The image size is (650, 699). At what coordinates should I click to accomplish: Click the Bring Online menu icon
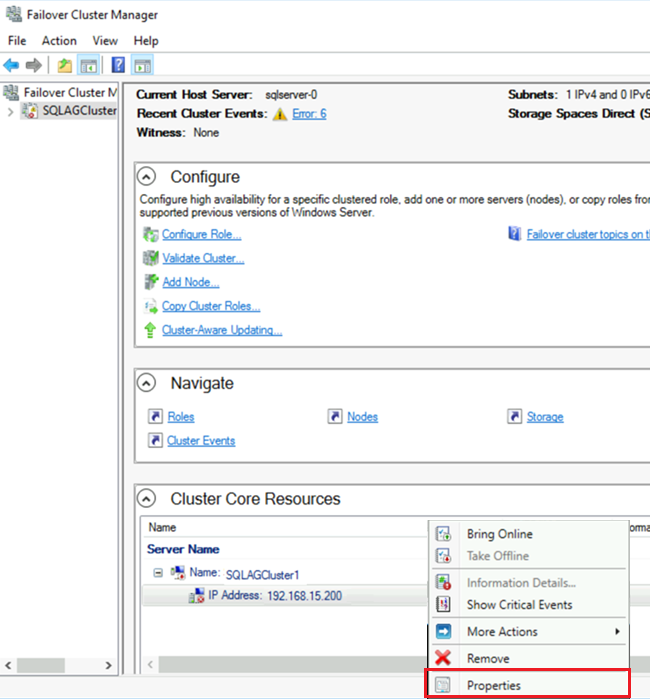tap(443, 534)
